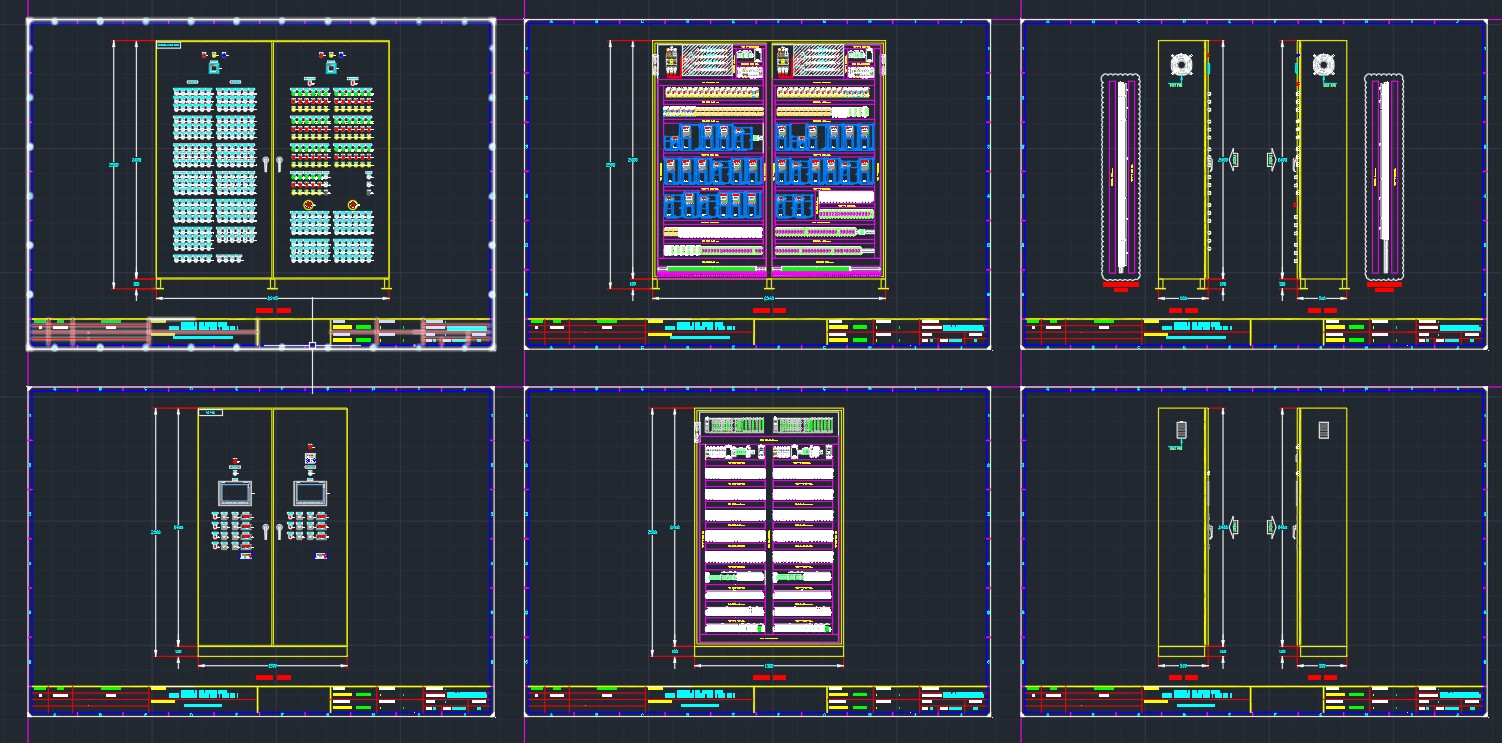Image resolution: width=1502 pixels, height=743 pixels.
Task: Pick the left door handle on the terminal-grid cabinet
Action: tap(267, 164)
